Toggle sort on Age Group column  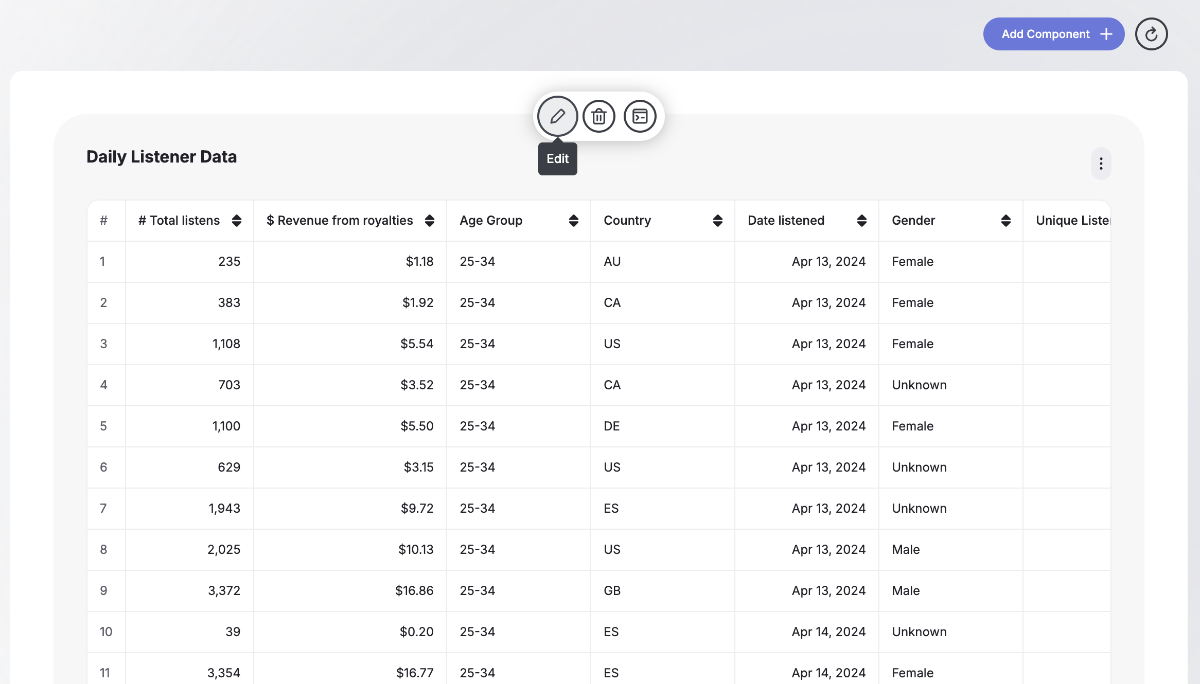pos(573,221)
